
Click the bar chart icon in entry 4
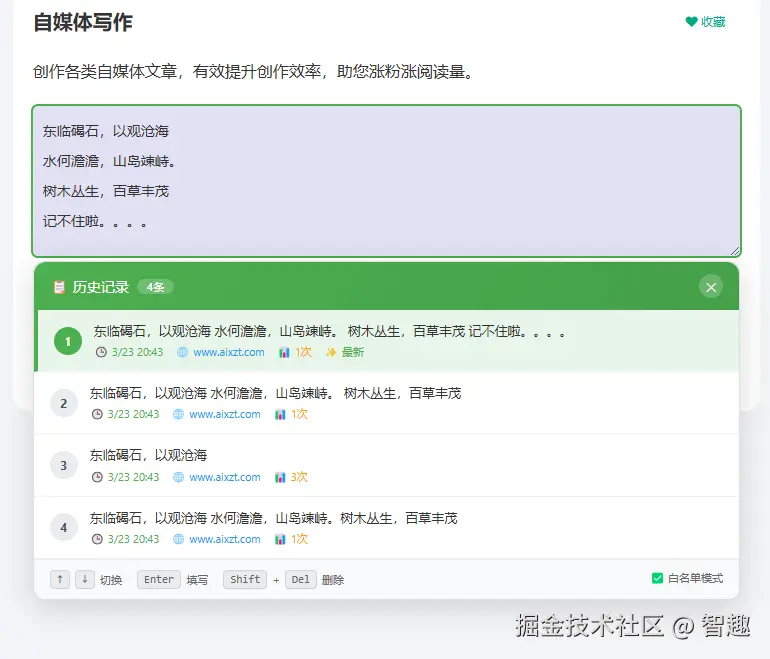coord(280,539)
